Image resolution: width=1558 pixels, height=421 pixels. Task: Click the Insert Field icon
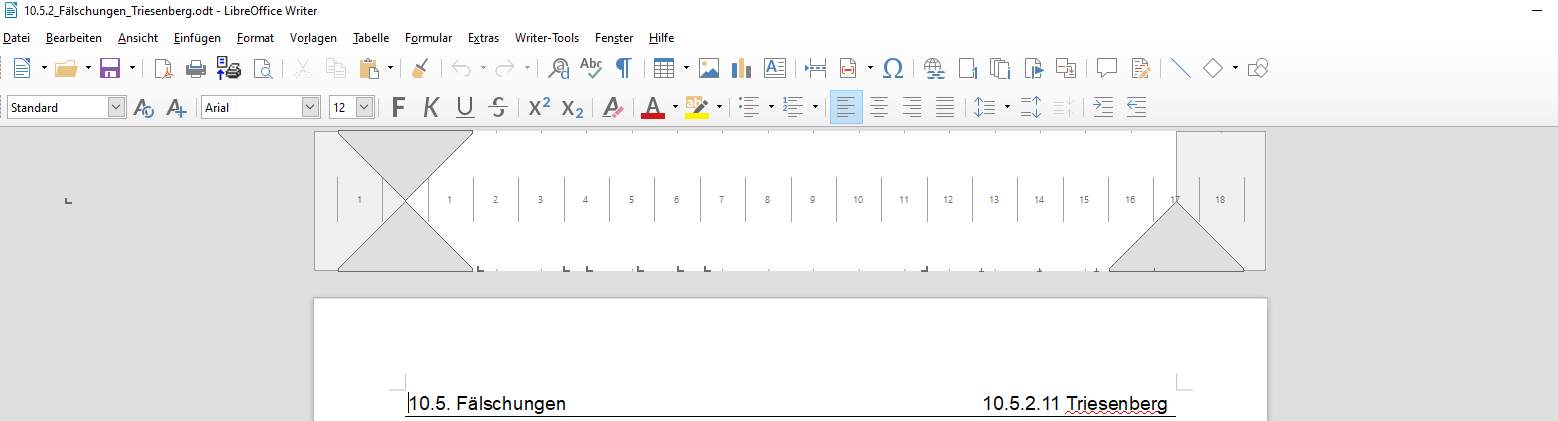point(849,68)
